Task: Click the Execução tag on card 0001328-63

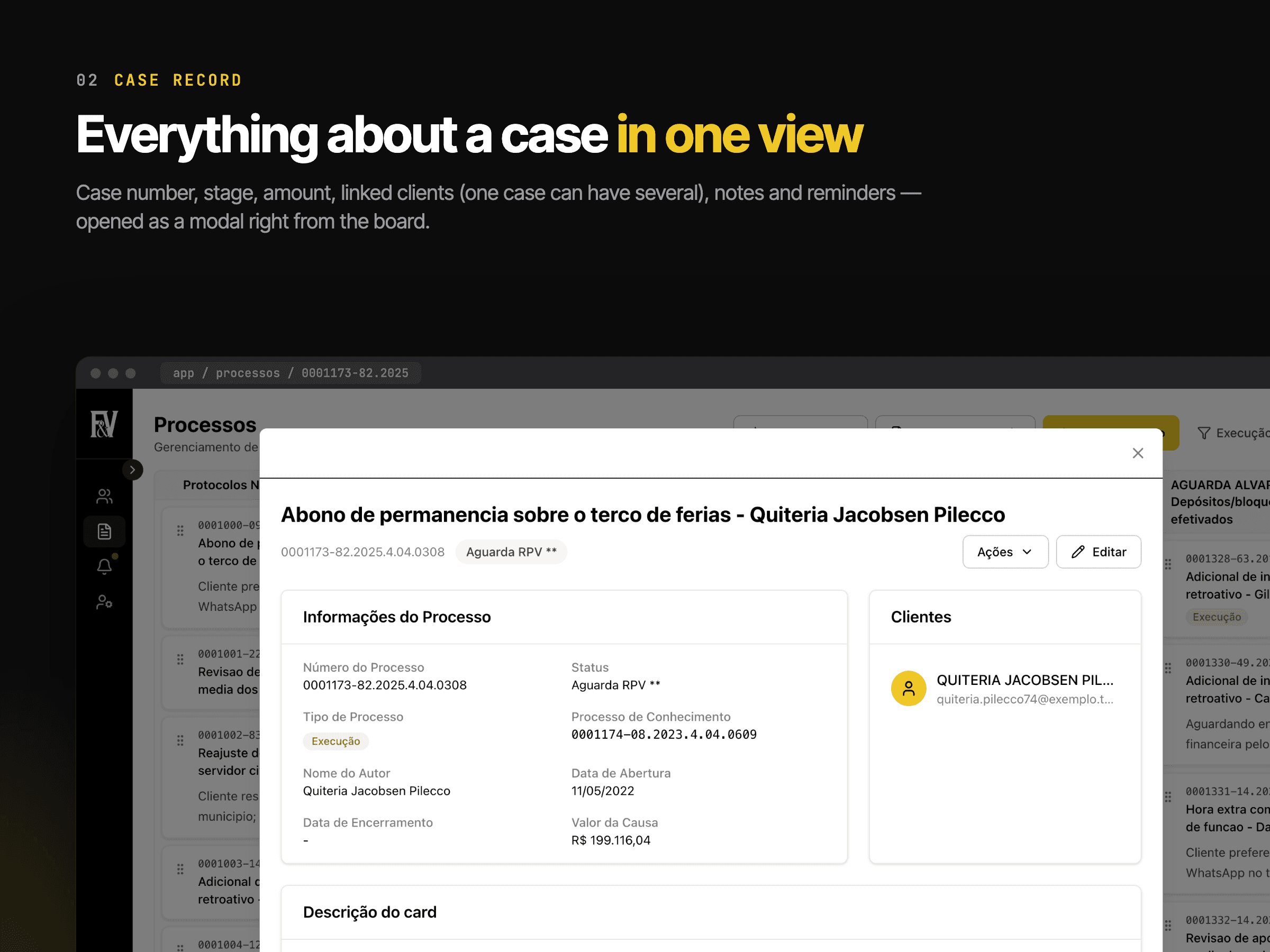Action: click(x=1216, y=616)
